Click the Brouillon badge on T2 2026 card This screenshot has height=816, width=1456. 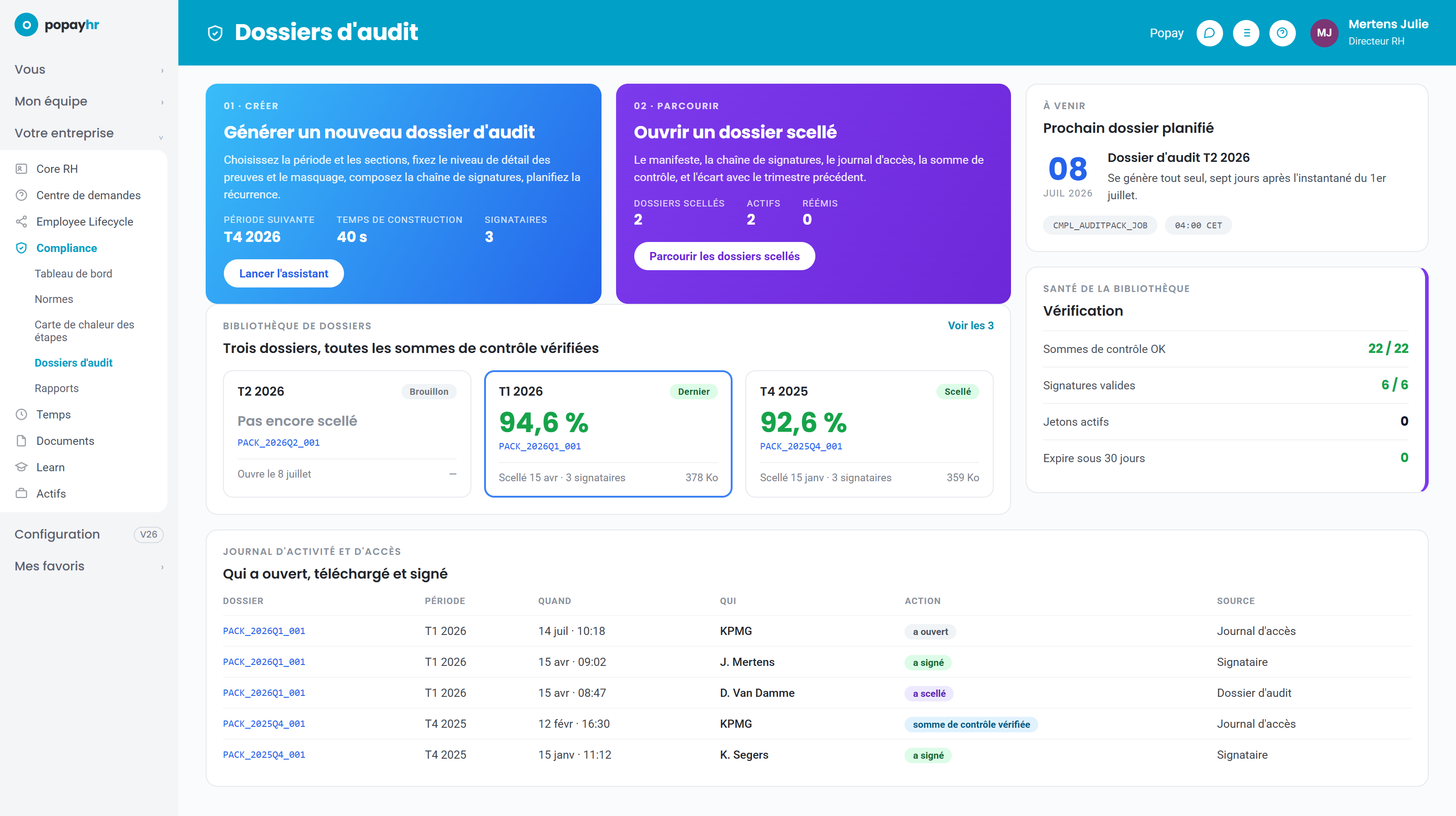coord(429,392)
